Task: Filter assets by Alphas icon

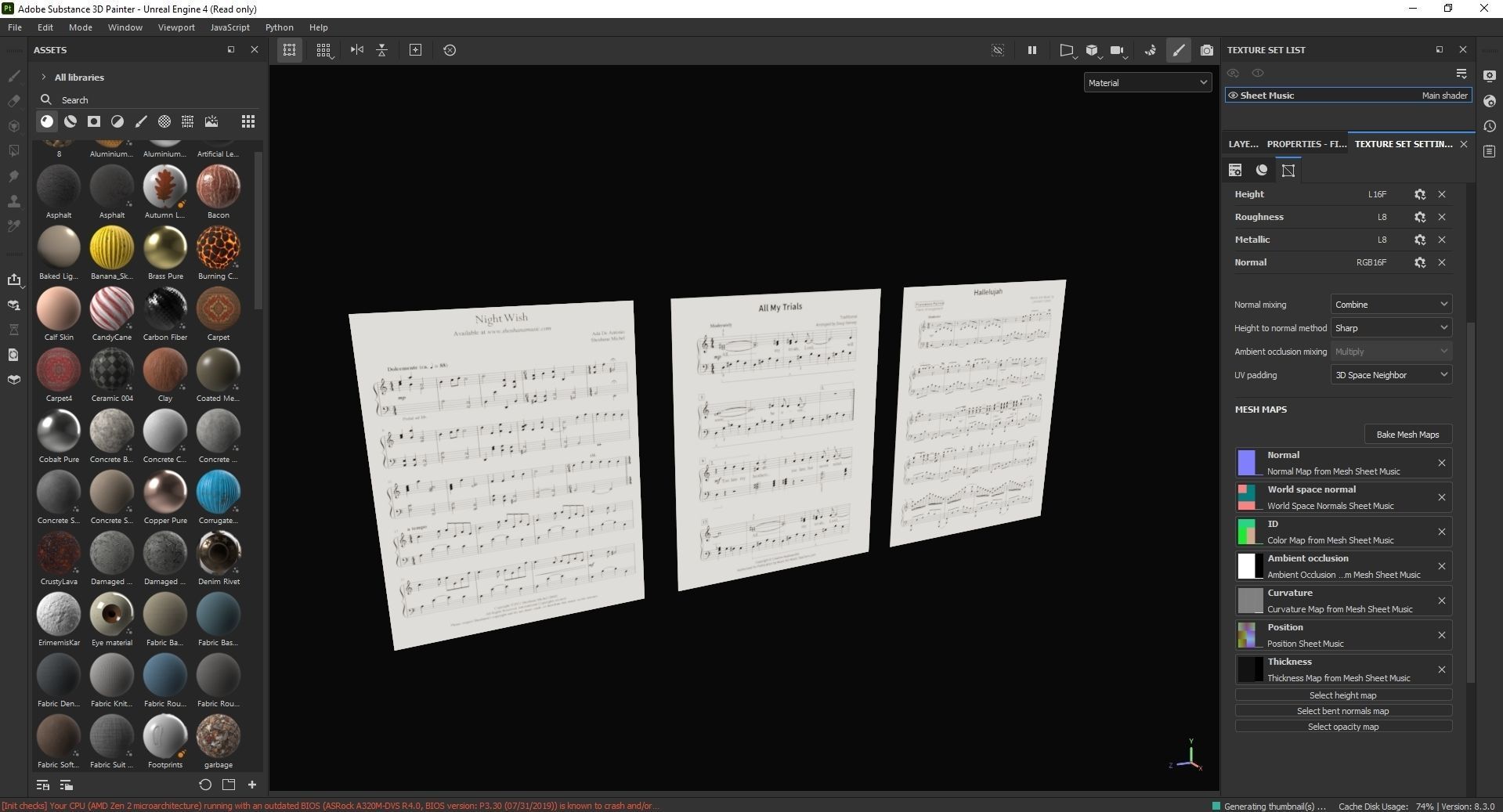Action: click(164, 121)
